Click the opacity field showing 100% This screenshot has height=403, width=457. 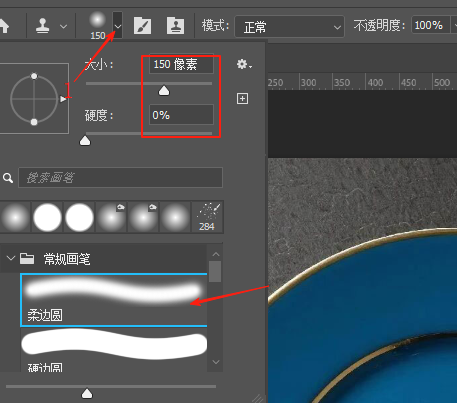tap(431, 25)
